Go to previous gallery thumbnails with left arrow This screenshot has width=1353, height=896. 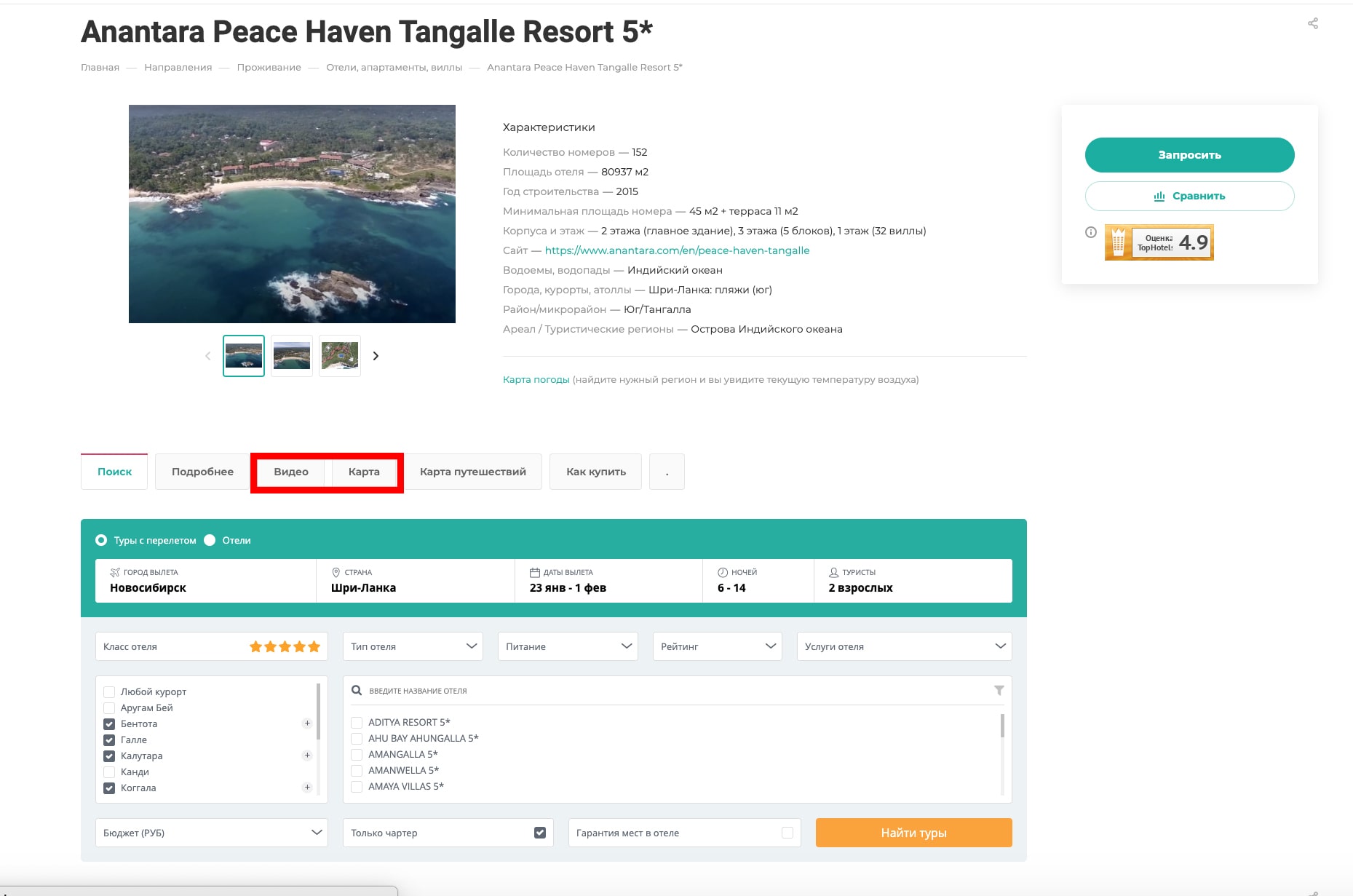208,356
